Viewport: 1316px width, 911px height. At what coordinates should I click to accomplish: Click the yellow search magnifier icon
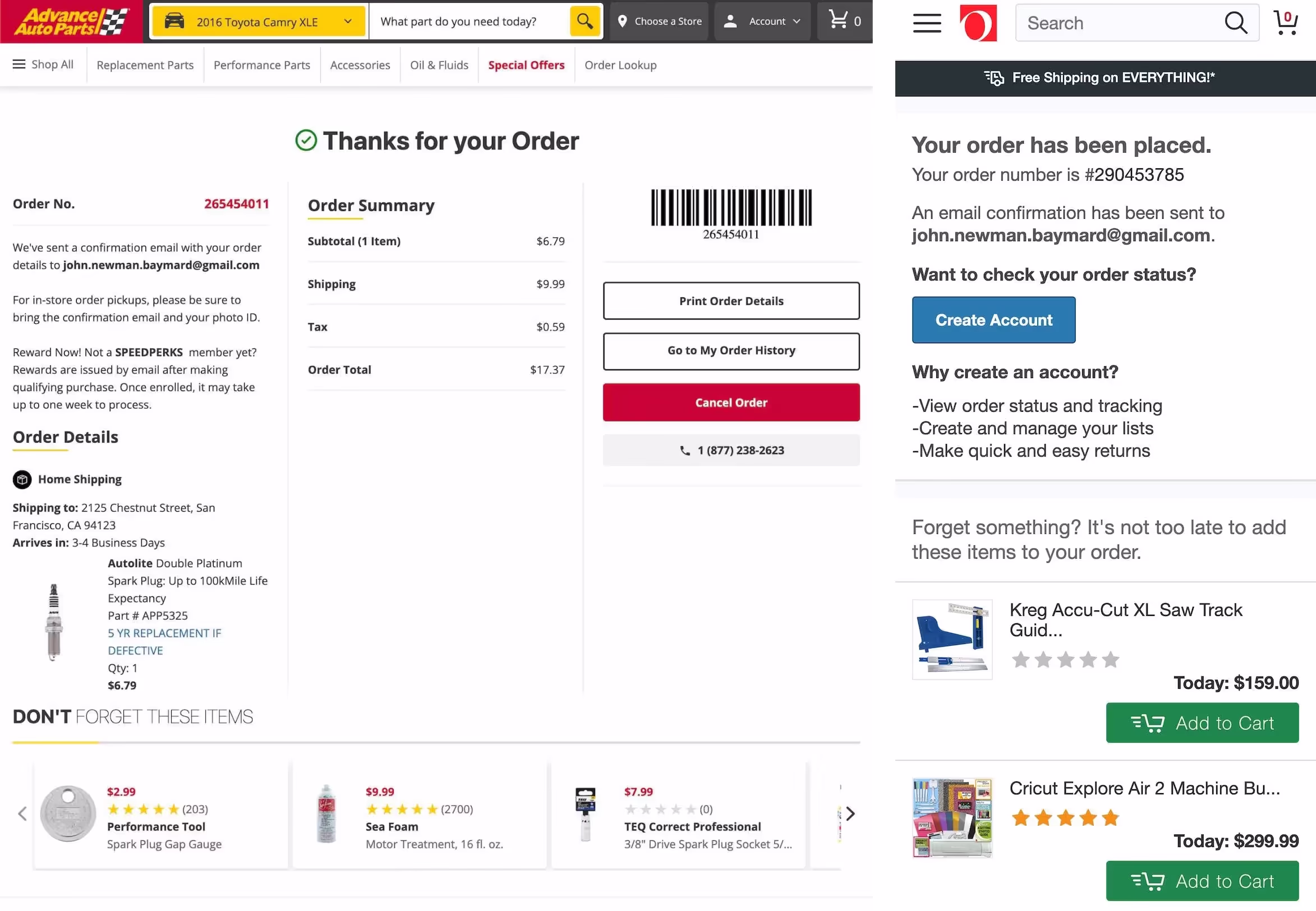[x=585, y=22]
